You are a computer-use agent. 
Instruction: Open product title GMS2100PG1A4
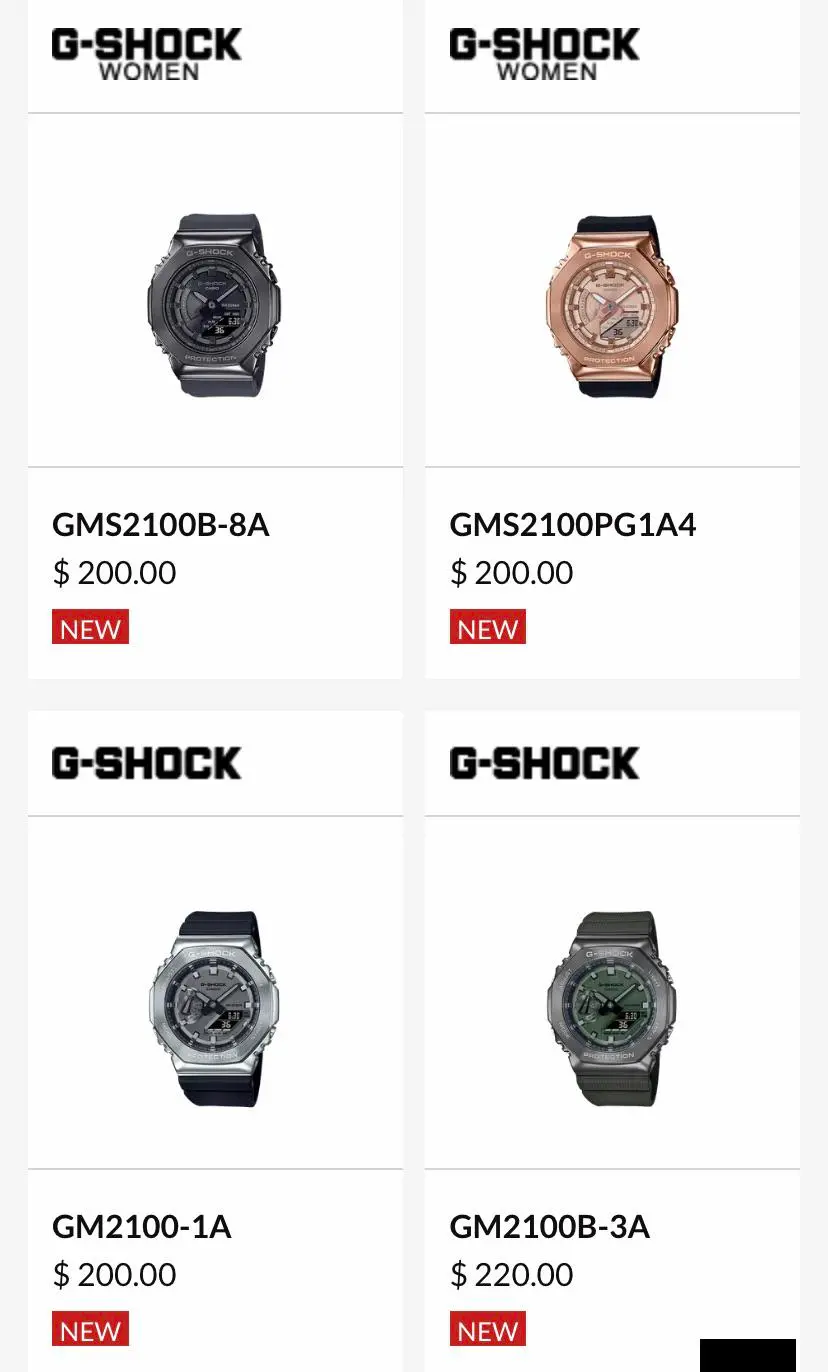point(573,524)
